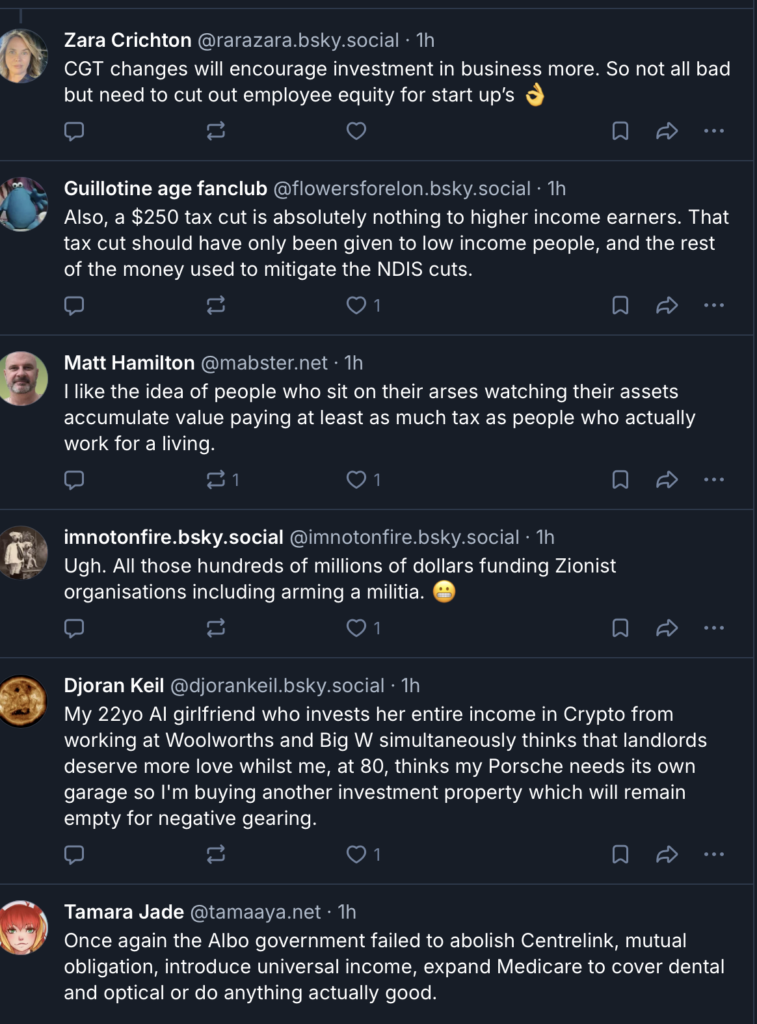The height and width of the screenshot is (1024, 757).
Task: Reply to Zara Crichton's post
Action: [74, 131]
